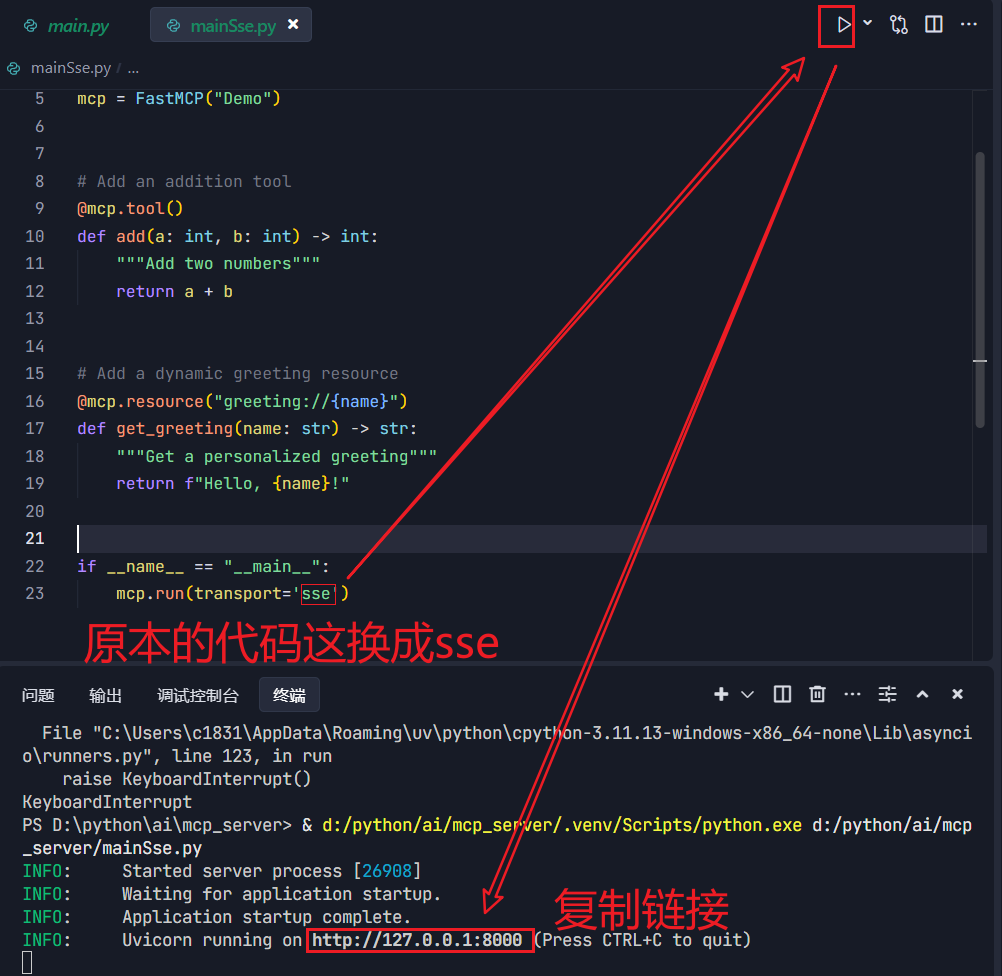1002x976 pixels.
Task: Close the bottom panel
Action: pyautogui.click(x=957, y=694)
